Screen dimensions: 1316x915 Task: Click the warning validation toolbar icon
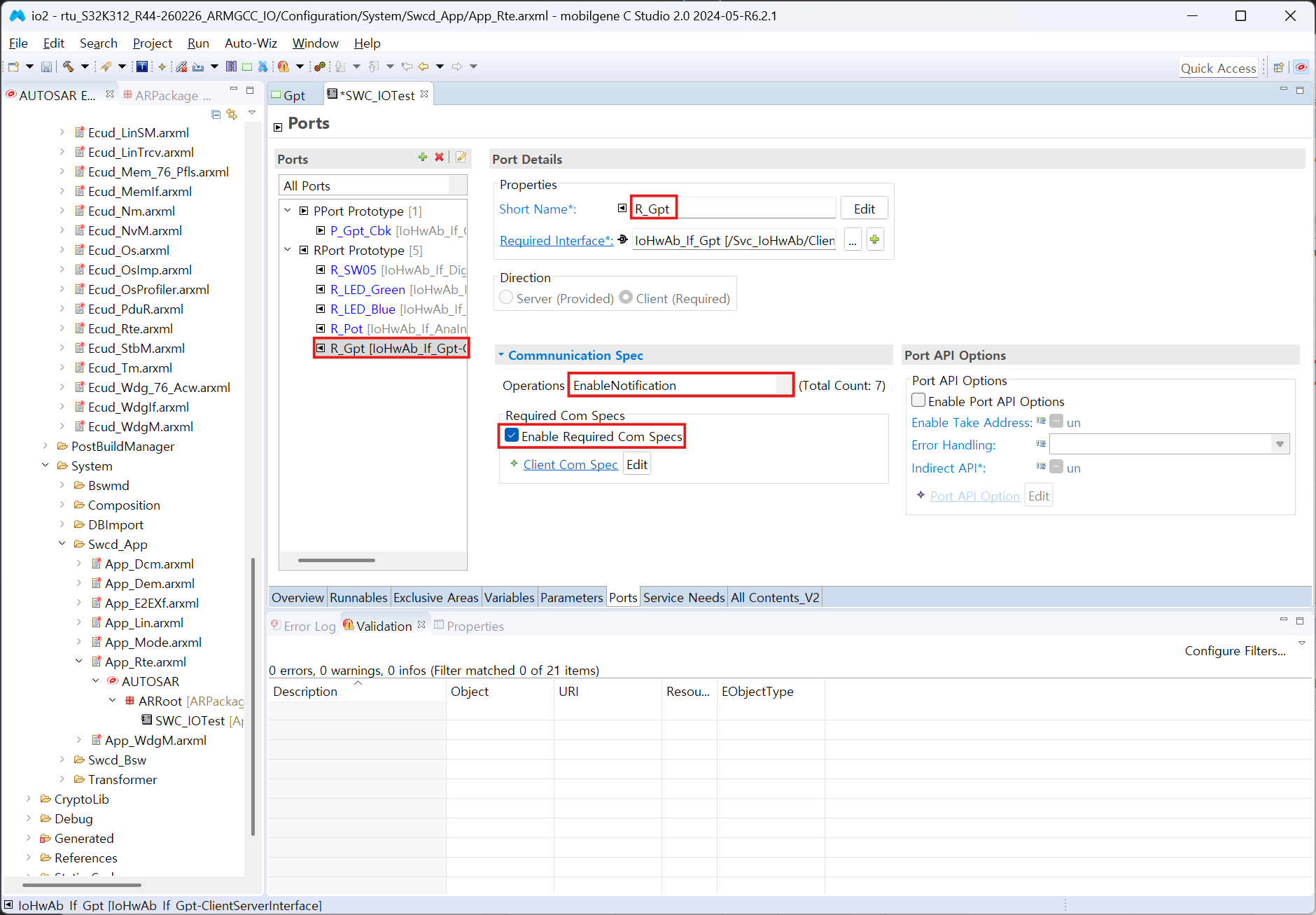(x=283, y=67)
